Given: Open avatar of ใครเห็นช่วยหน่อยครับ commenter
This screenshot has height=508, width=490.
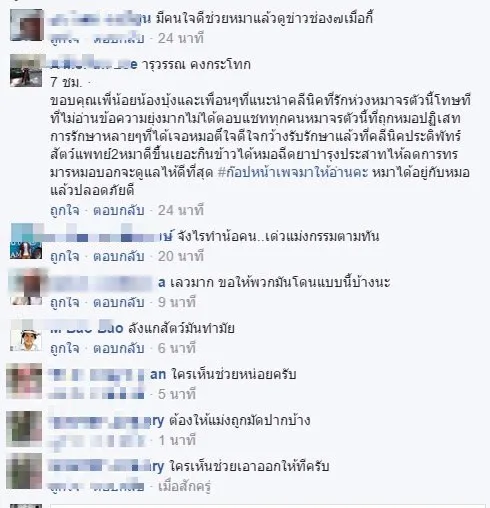Looking at the screenshot, I should click(x=24, y=382).
